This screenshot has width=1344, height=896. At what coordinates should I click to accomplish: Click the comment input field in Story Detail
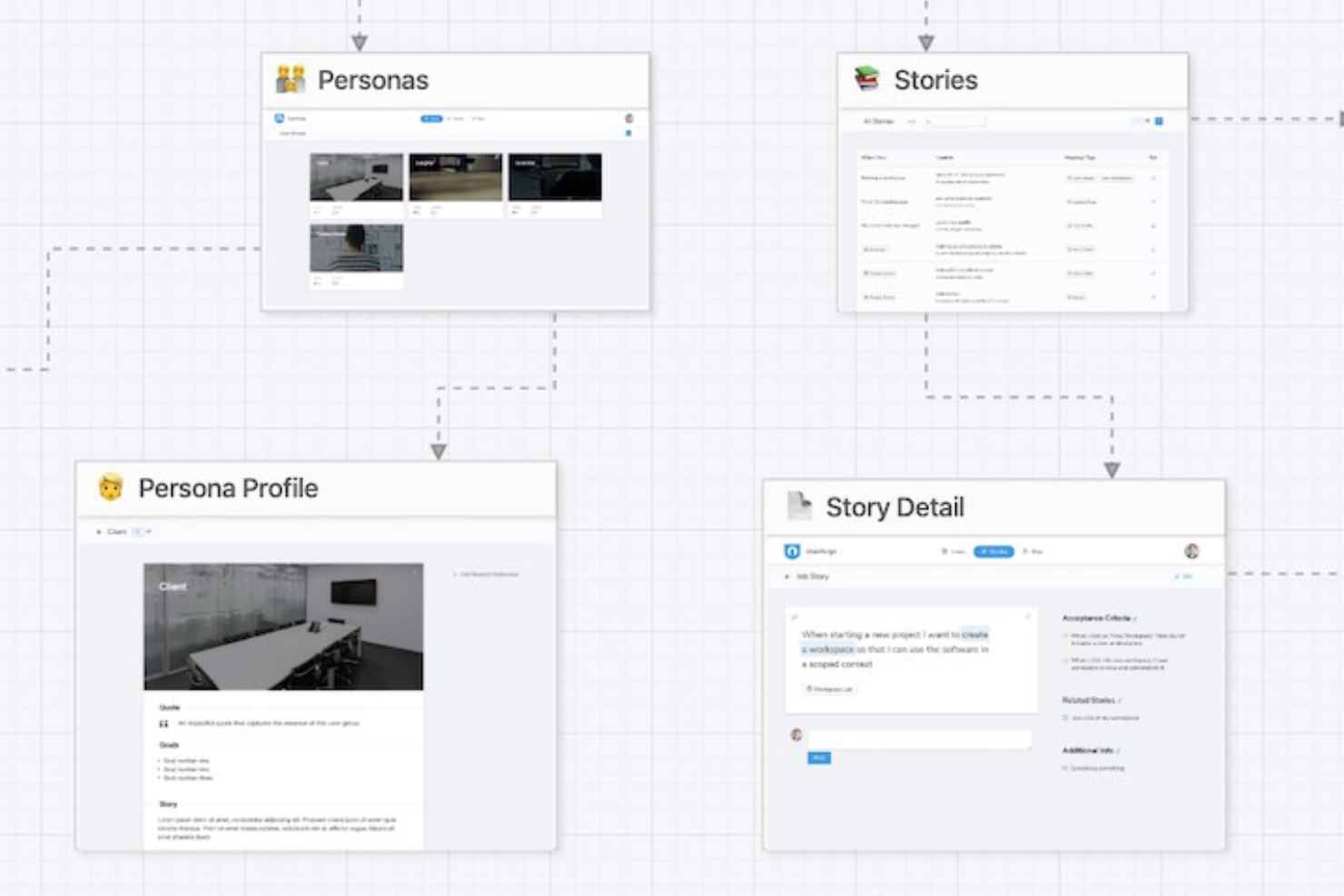pos(919,739)
